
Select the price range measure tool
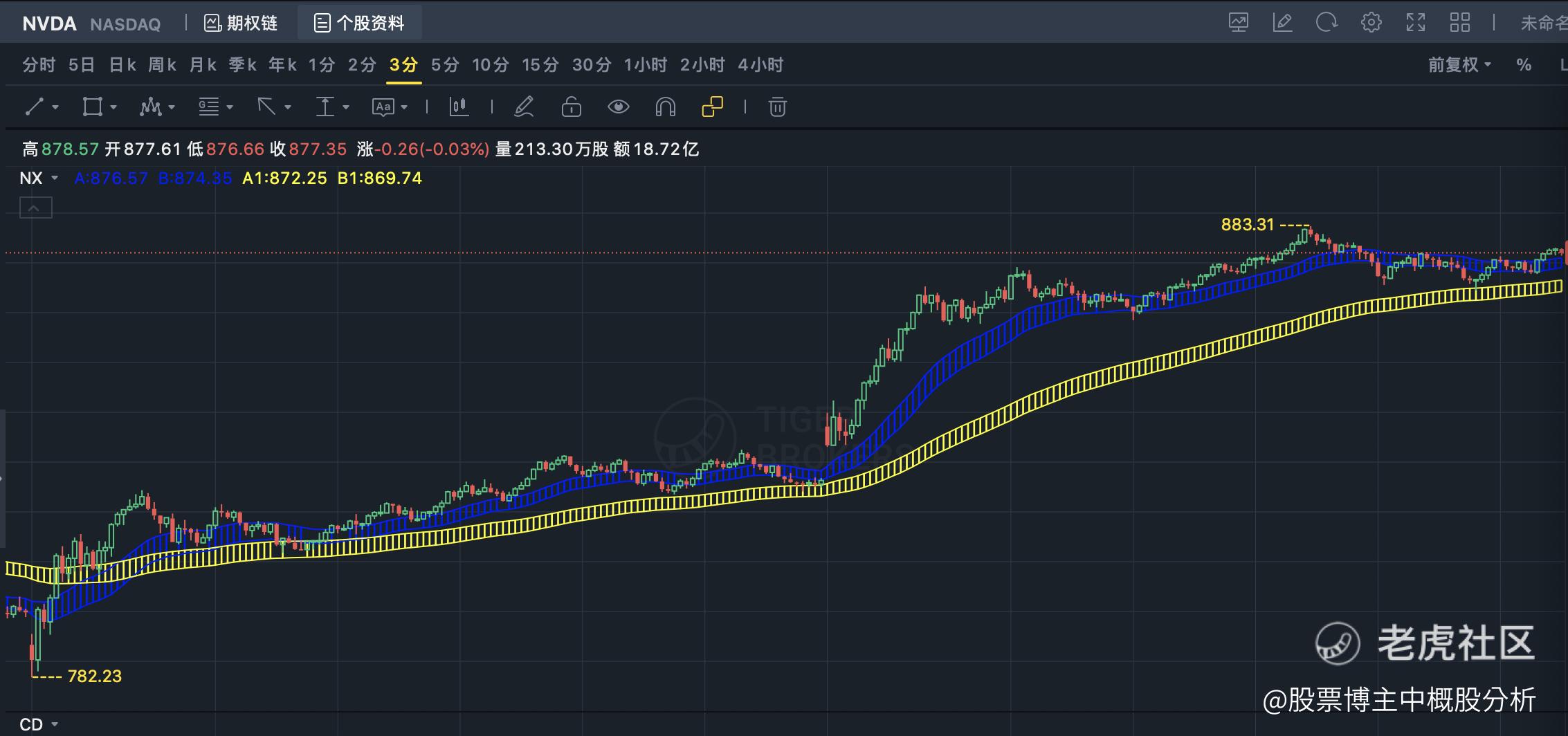click(x=325, y=107)
